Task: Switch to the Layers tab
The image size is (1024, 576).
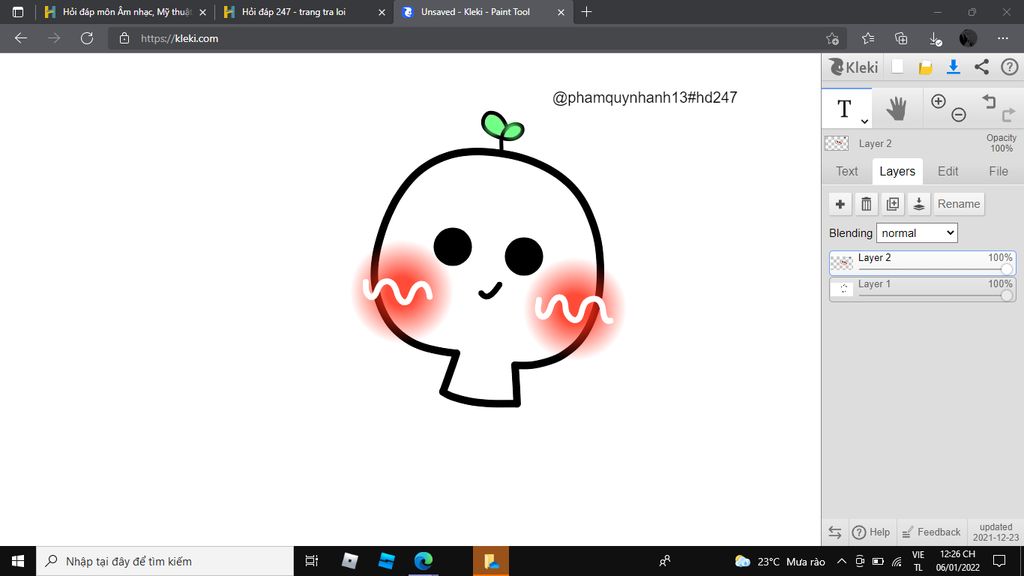Action: click(897, 171)
